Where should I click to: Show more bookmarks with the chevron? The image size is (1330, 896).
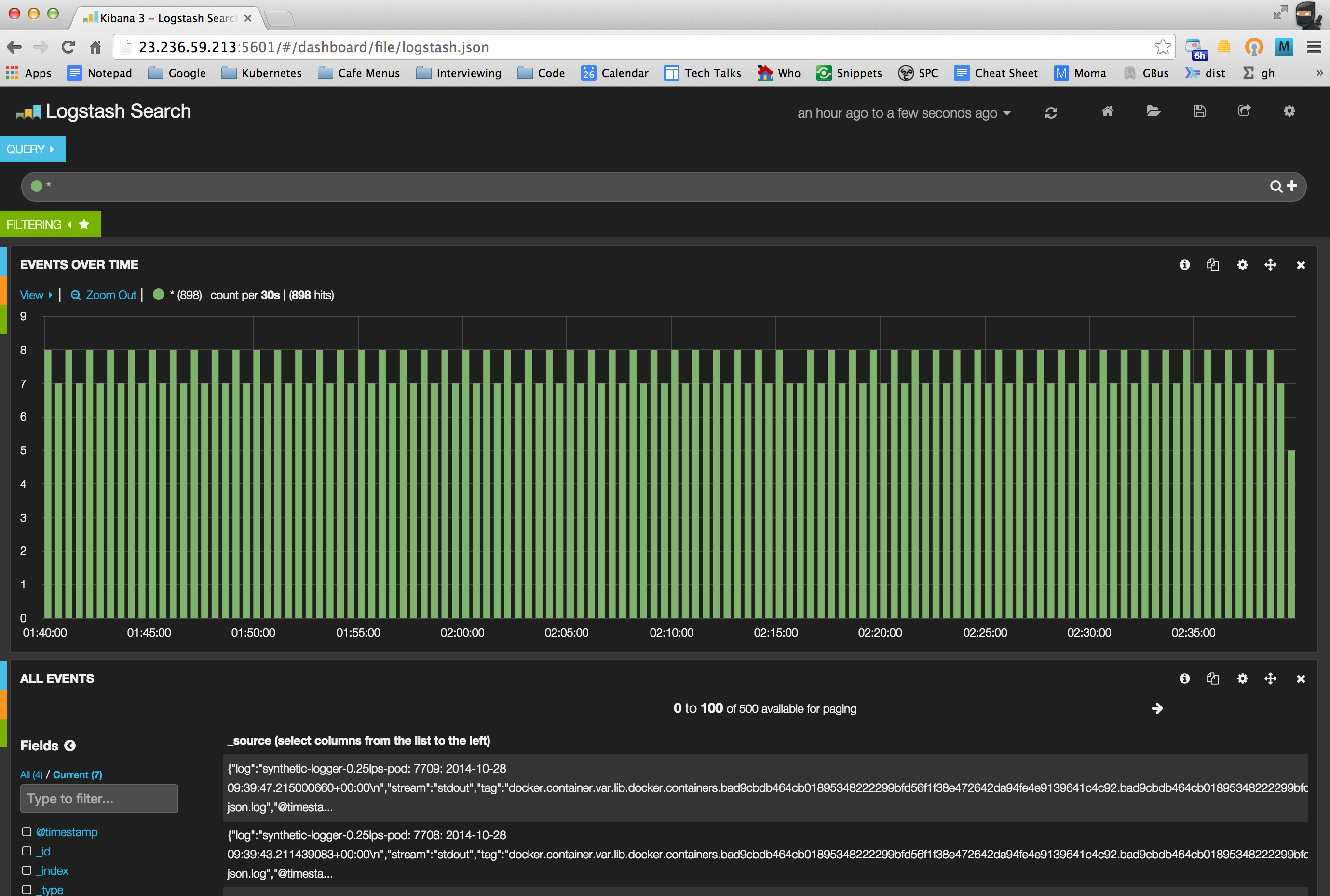(x=1319, y=73)
